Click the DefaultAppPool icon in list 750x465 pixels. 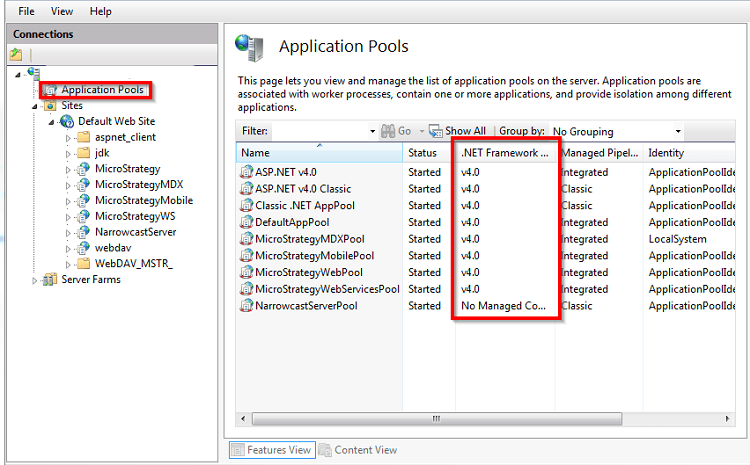coord(247,222)
